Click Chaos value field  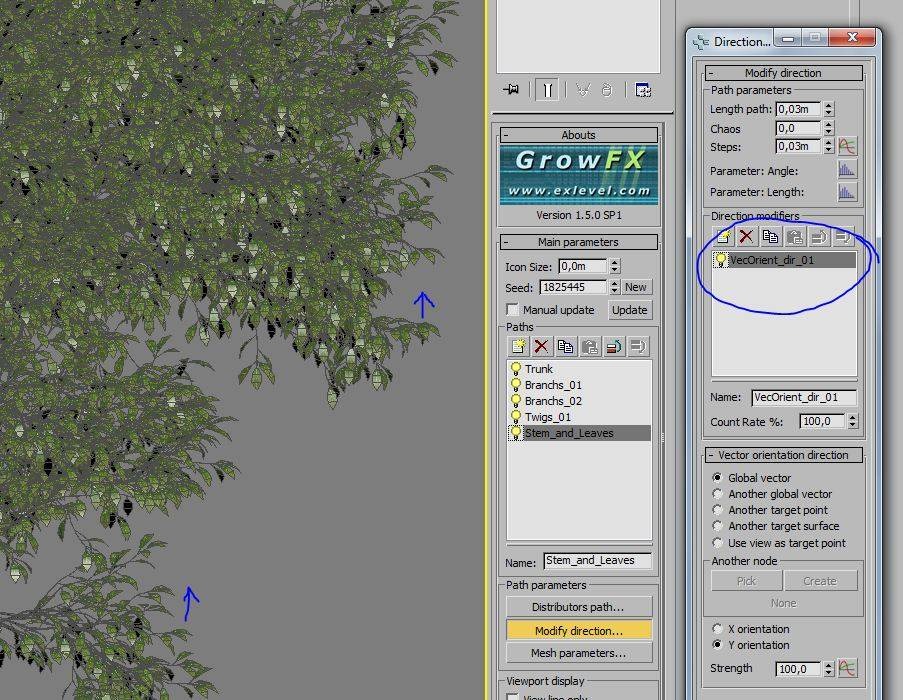pos(798,128)
